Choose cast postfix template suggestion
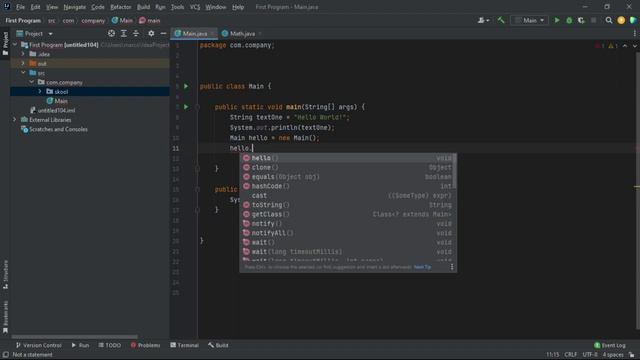Screen dimensions: 640x360 pyautogui.click(x=347, y=196)
